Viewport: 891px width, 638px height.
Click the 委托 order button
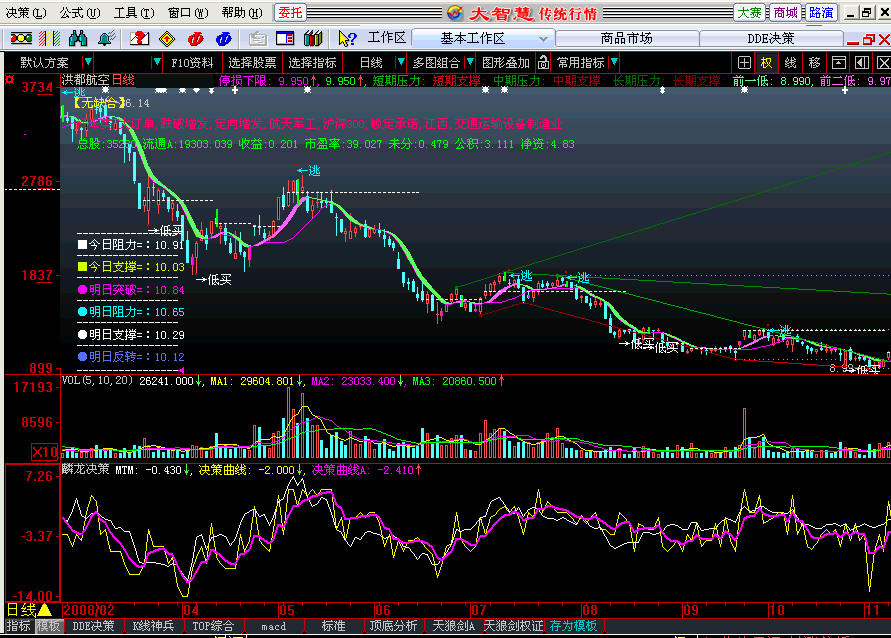(x=290, y=12)
